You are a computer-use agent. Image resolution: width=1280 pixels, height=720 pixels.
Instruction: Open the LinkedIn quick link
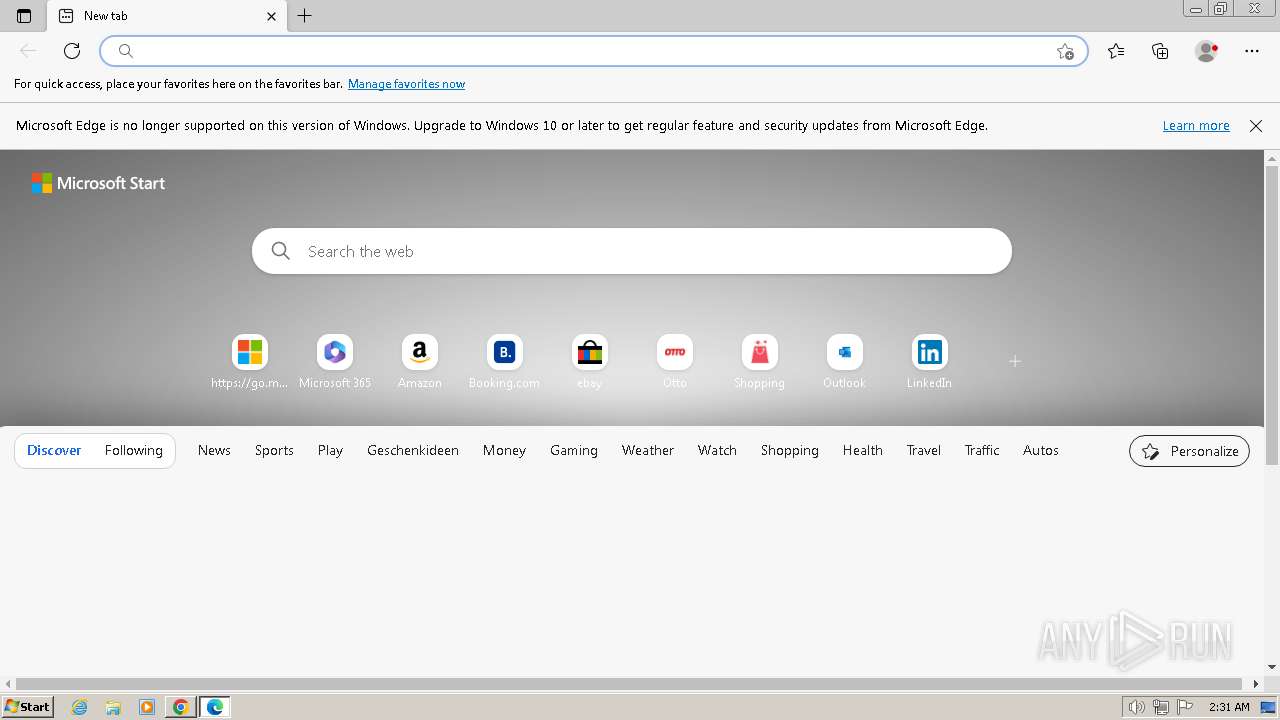tap(929, 362)
